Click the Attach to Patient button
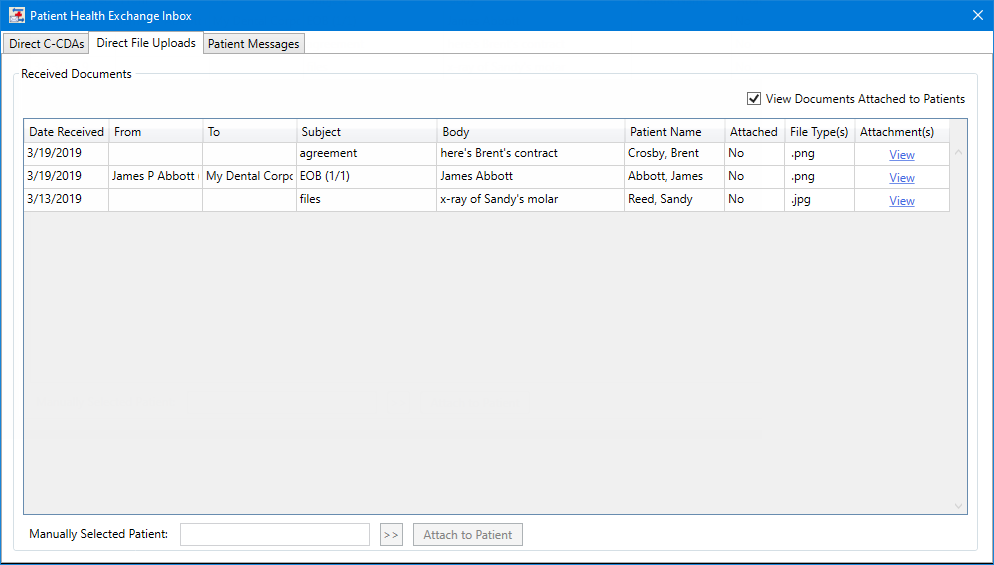The image size is (994, 565). (x=467, y=535)
